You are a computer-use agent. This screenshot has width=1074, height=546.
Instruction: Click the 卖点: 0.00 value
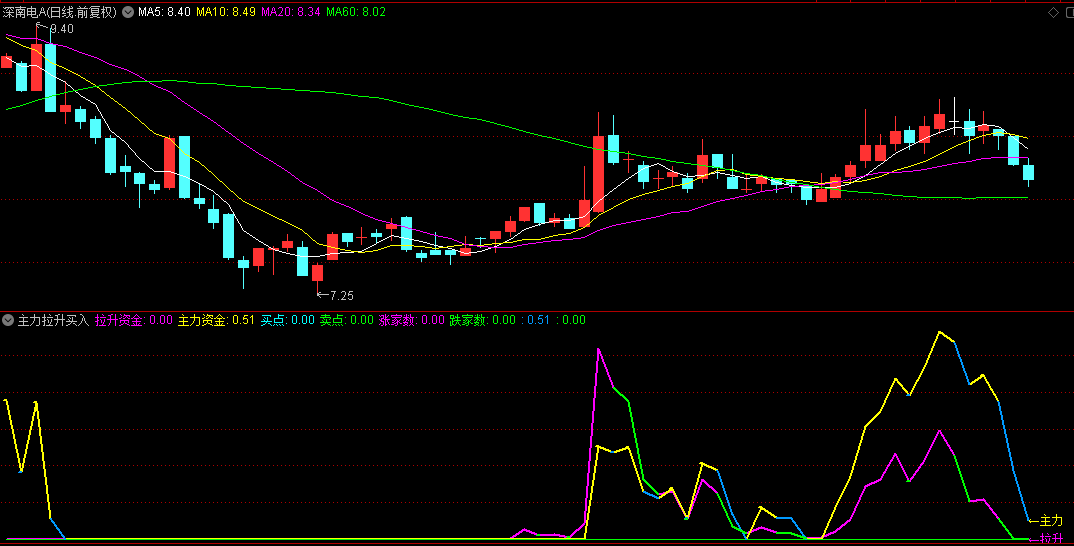[x=347, y=320]
